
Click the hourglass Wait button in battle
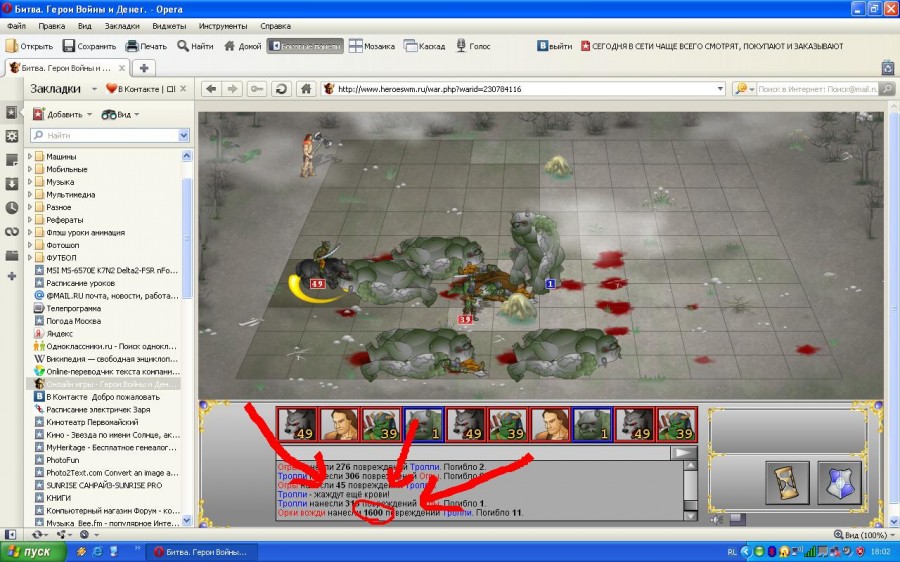point(788,482)
